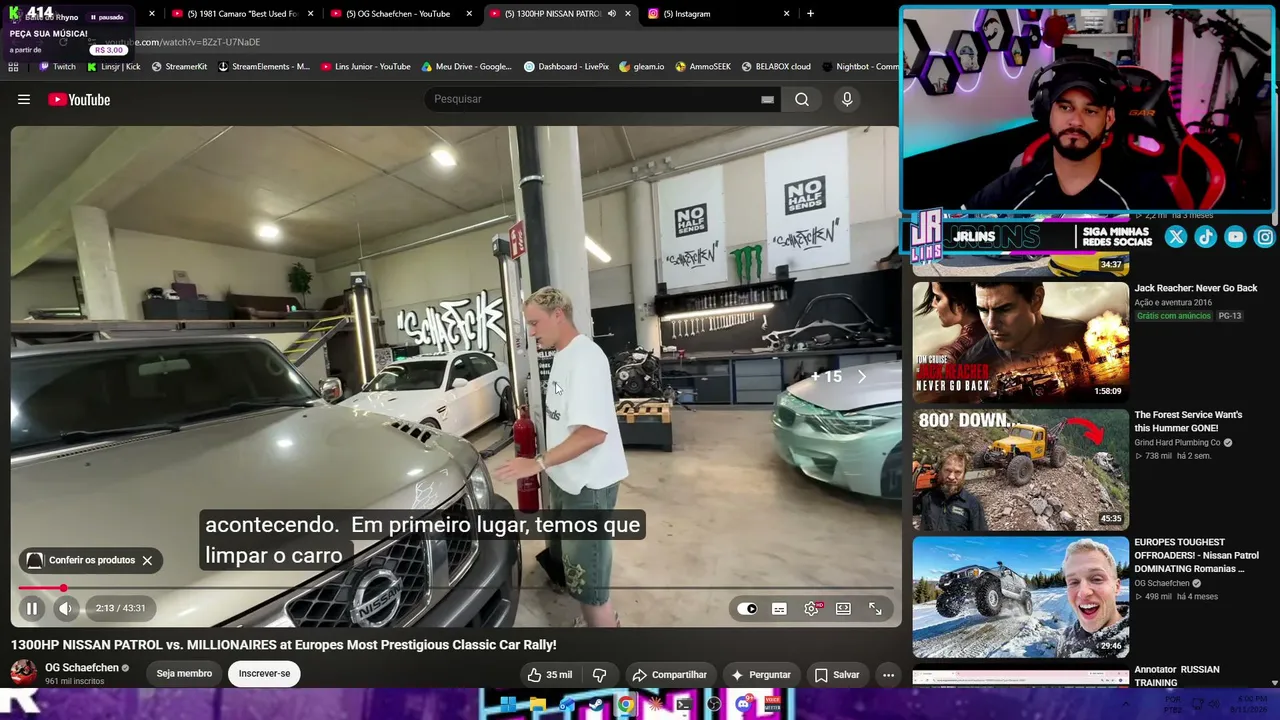The image size is (1280, 720).
Task: Switch the player to theater mode
Action: 843,608
